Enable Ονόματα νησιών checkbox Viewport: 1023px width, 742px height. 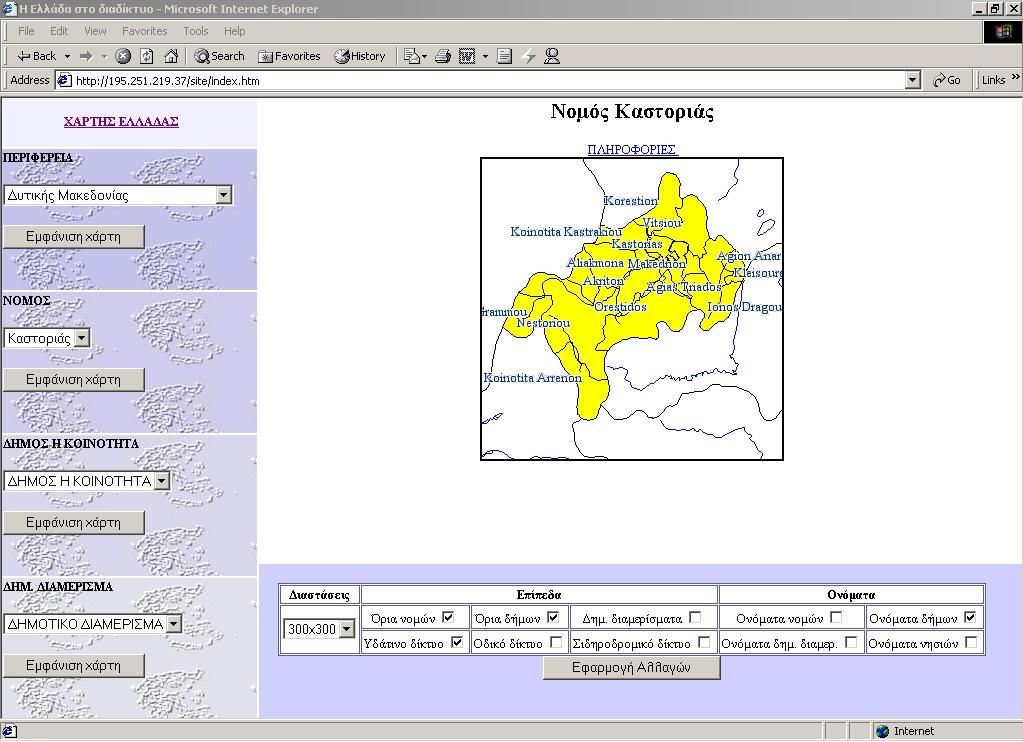(x=971, y=642)
